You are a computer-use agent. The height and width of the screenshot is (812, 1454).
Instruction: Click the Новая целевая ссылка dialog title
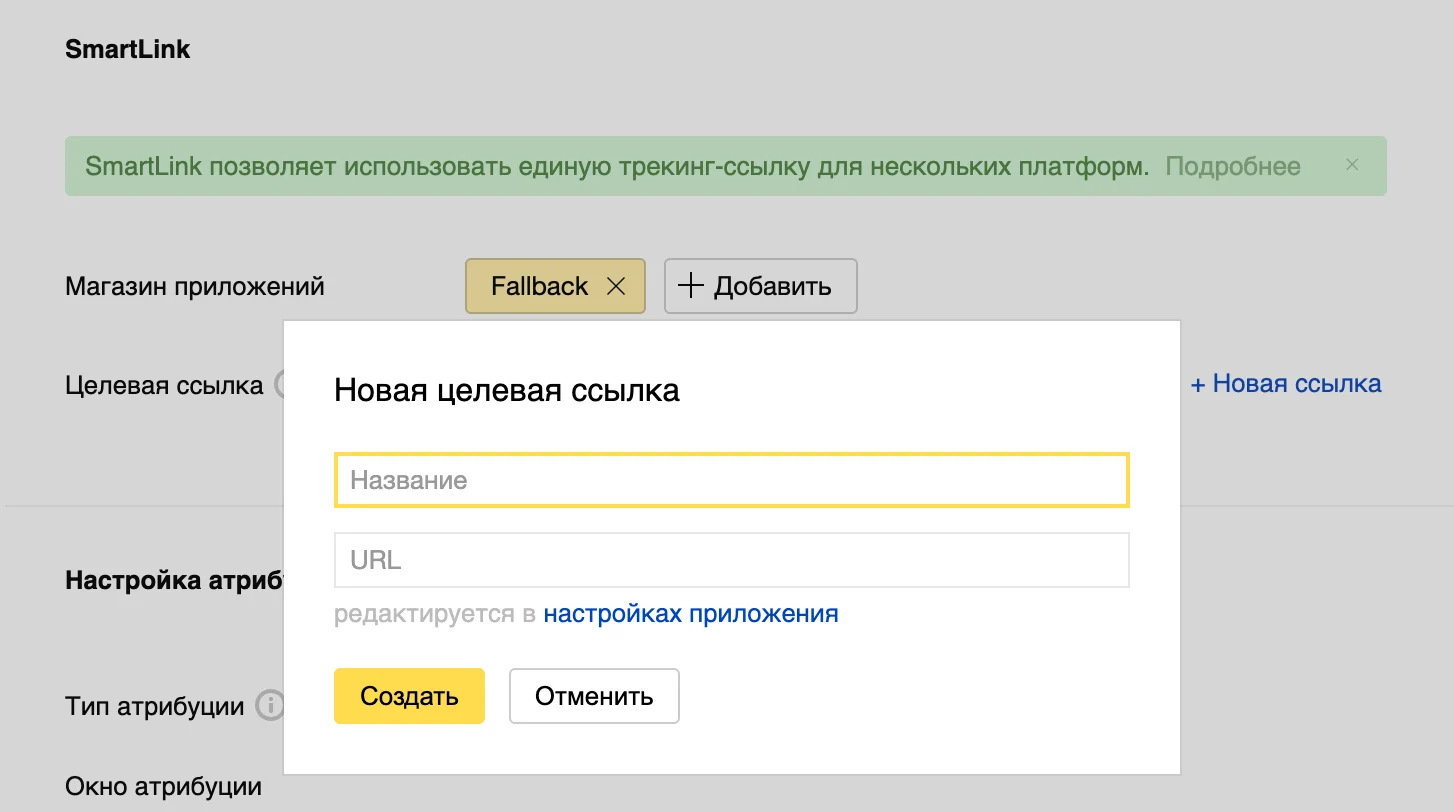[504, 392]
